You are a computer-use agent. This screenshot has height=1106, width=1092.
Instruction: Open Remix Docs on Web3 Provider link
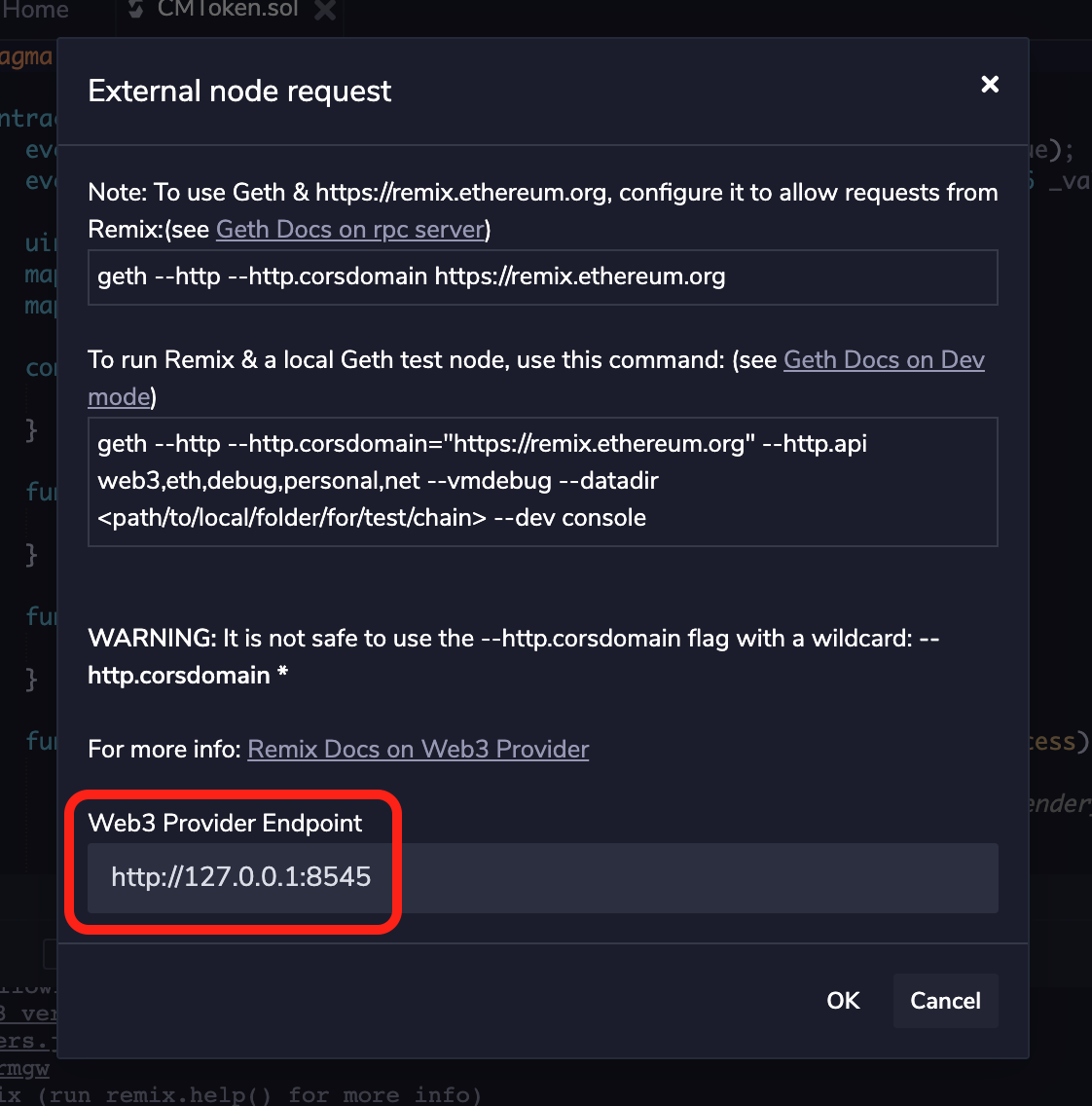[419, 749]
